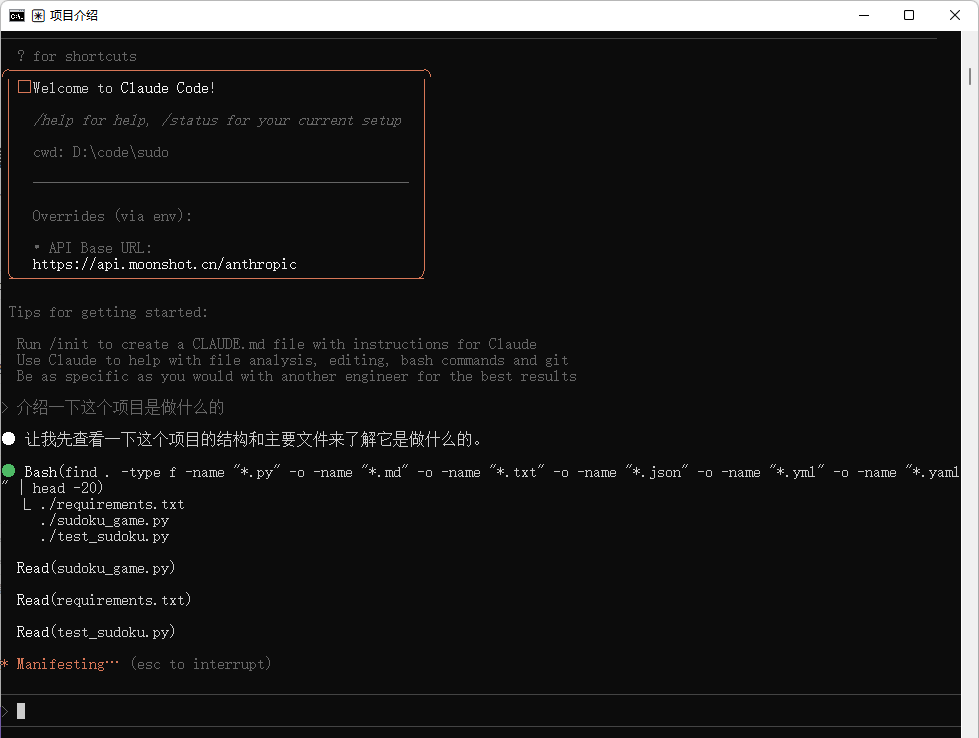Click the white bullet before '让我先查看'
Viewport: 979px width, 738px height.
[x=9, y=439]
